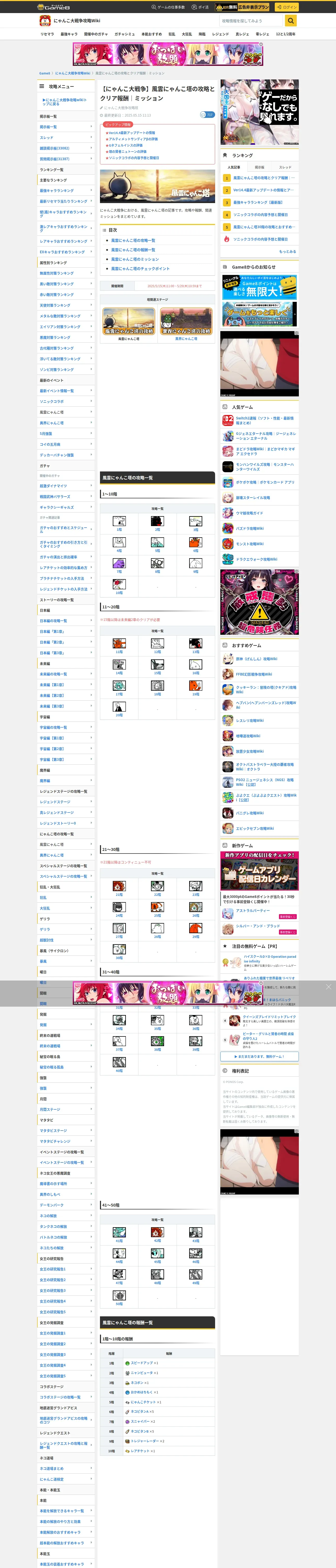
Task: Jump to 風雲にゃんこ塔のチェックポイント in contents
Action: click(x=140, y=268)
